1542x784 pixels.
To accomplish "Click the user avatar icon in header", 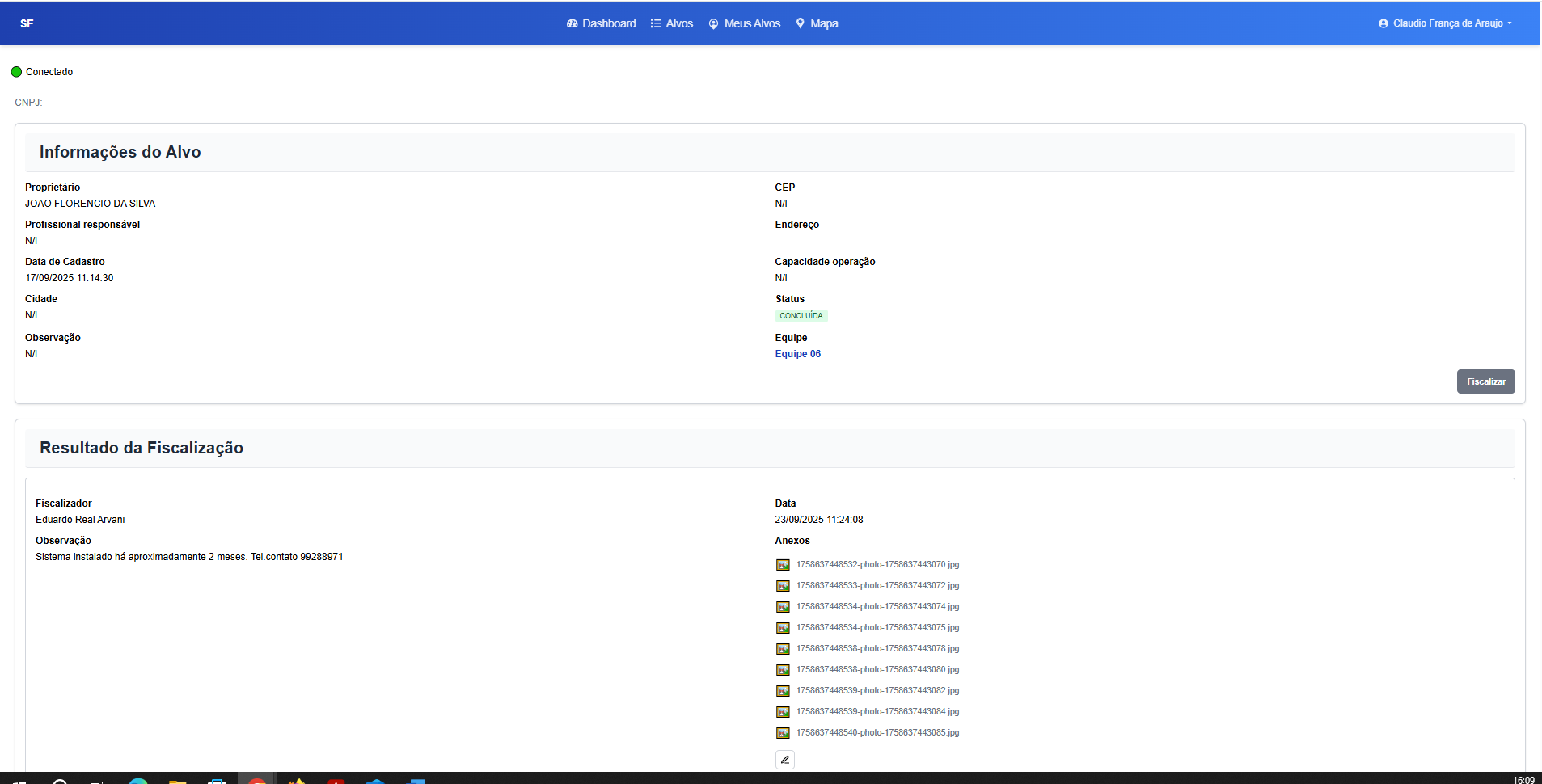I will 1384,23.
